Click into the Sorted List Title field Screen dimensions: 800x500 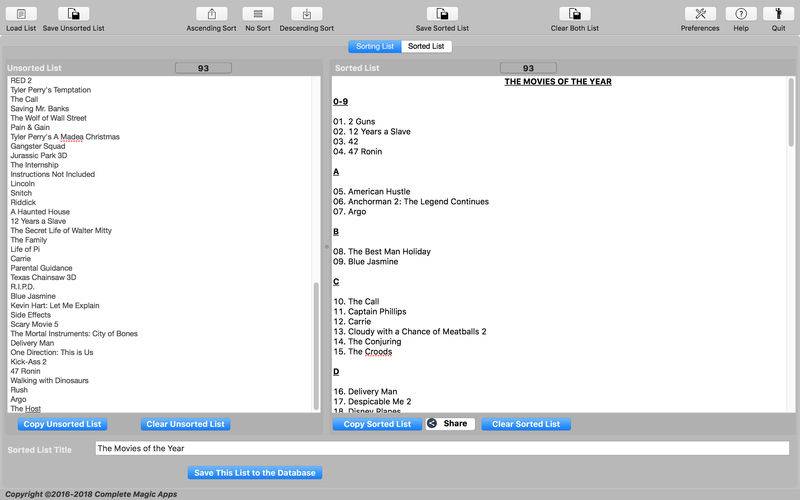442,448
